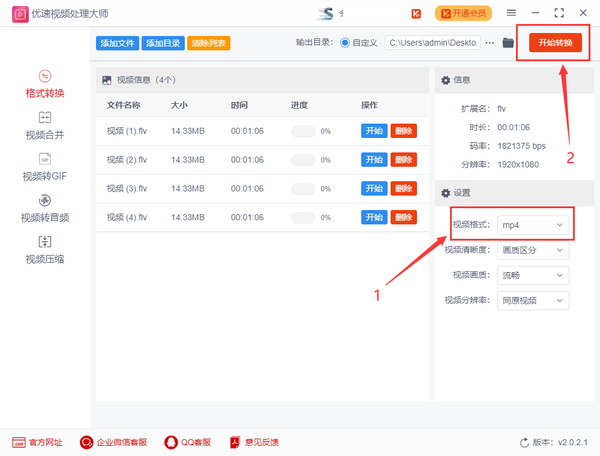Click the red K icon in title bar

(416, 14)
